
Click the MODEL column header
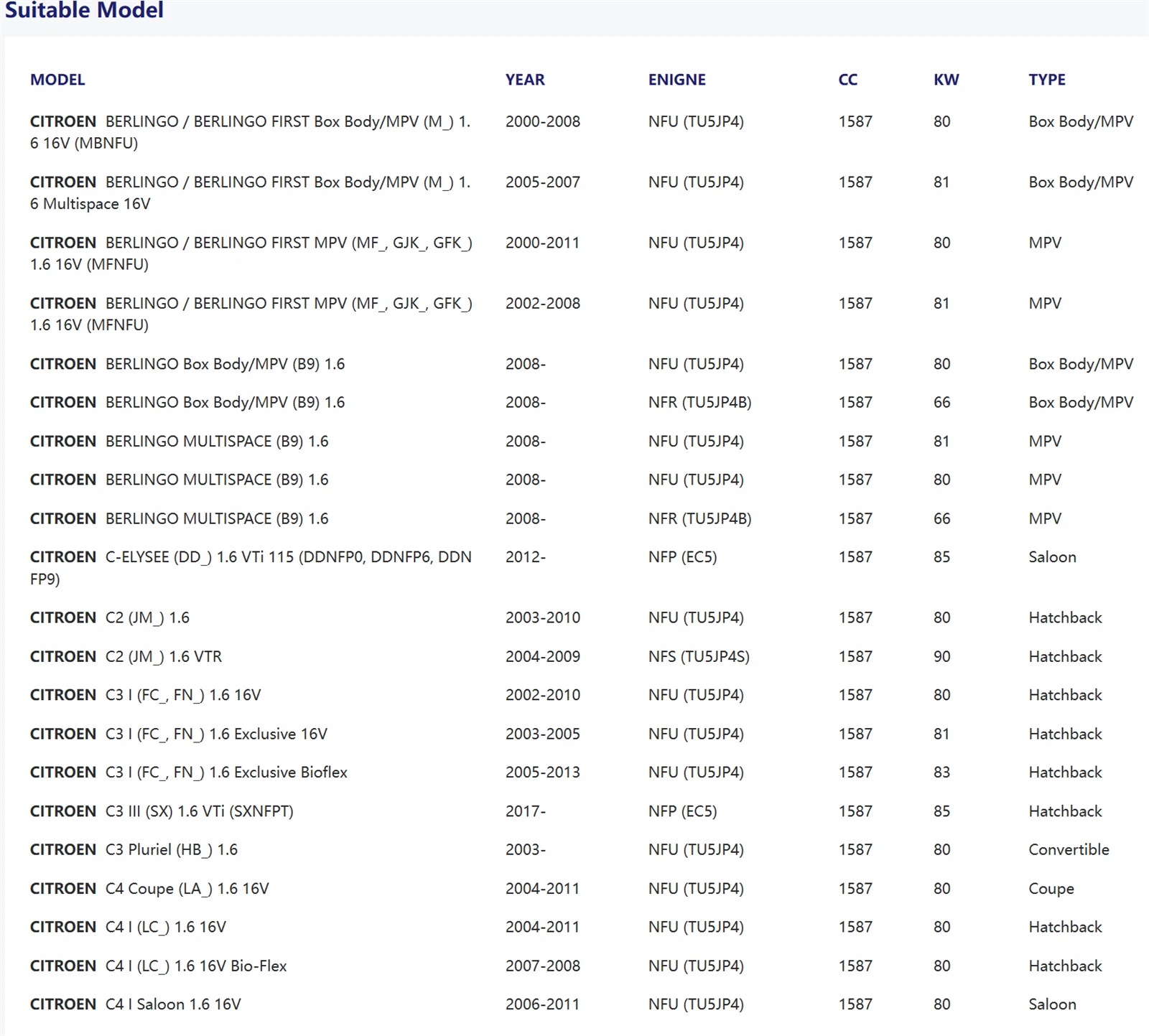tap(57, 80)
